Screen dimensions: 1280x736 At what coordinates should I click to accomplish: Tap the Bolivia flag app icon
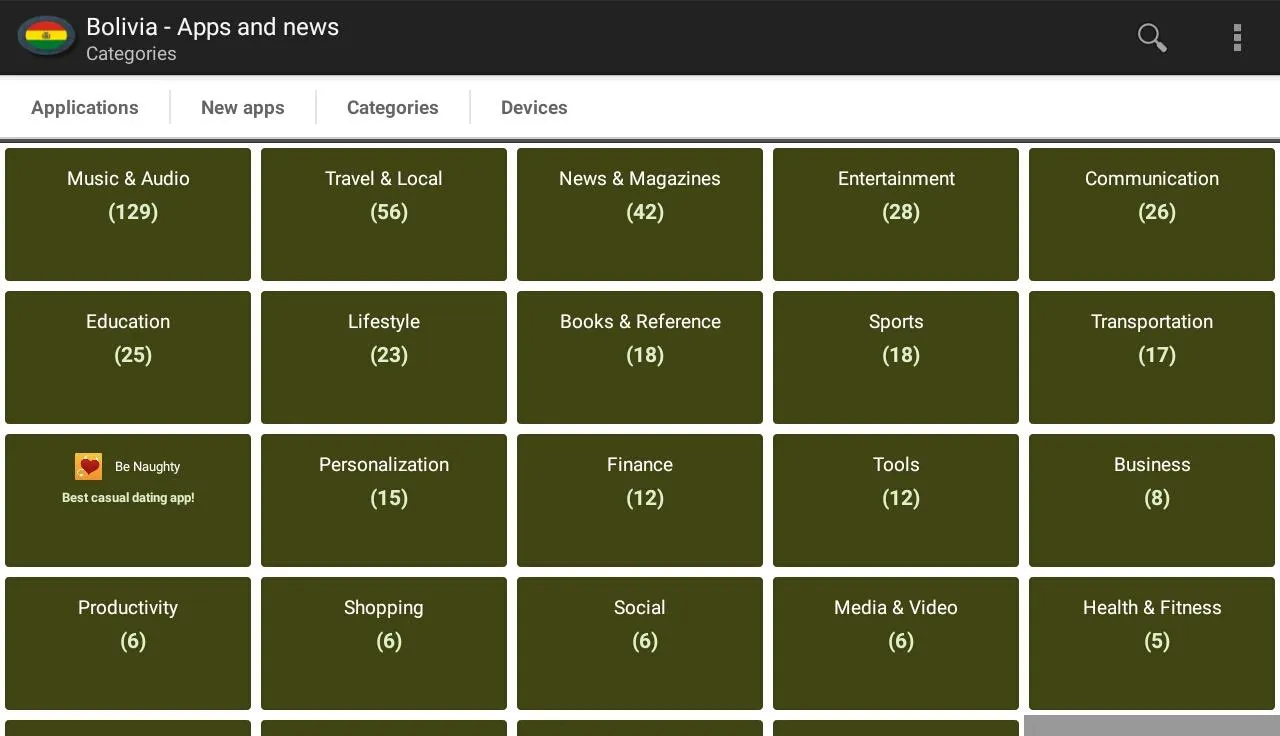(x=46, y=37)
